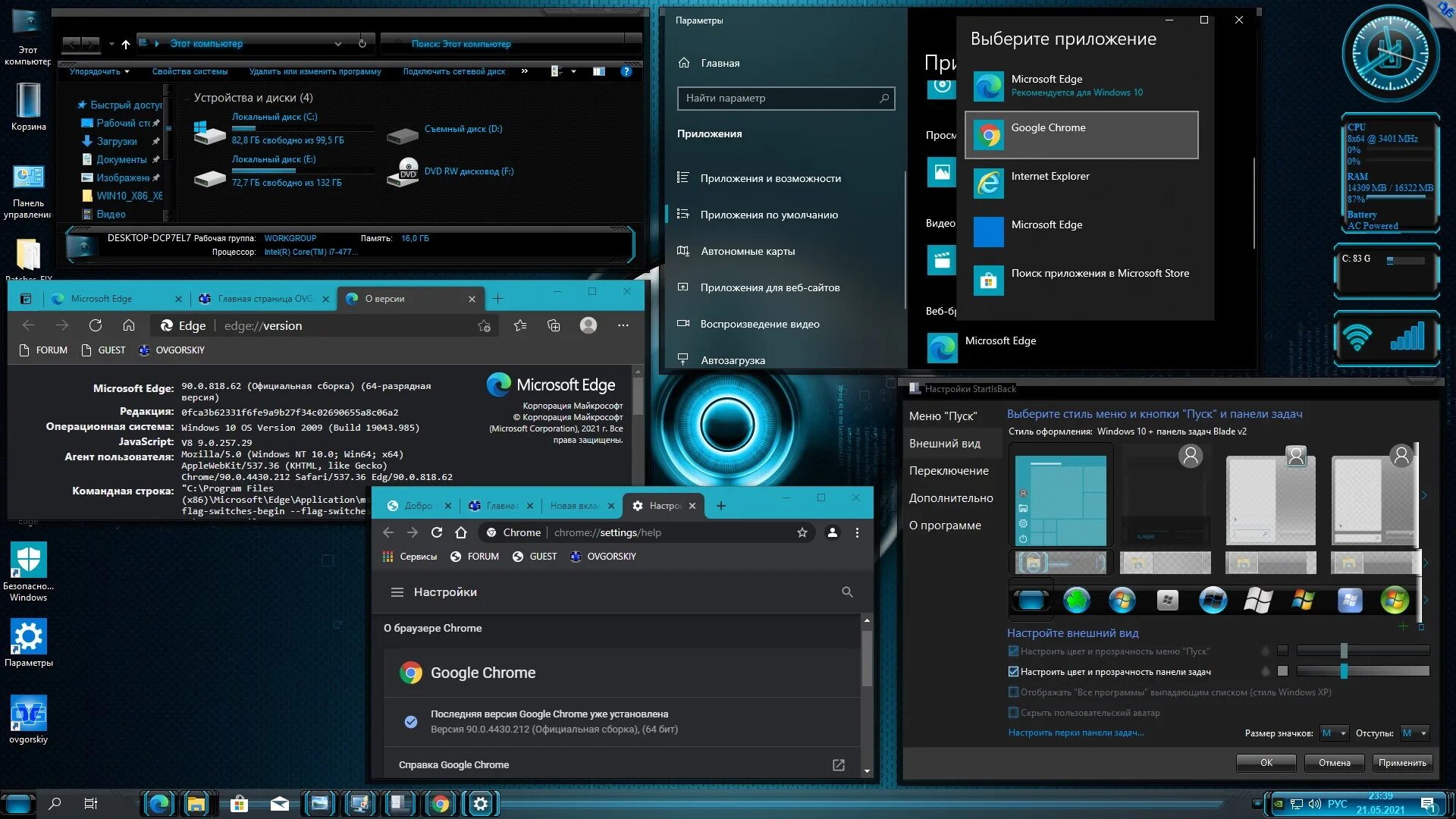Click the Edge home button icon
Viewport: 1456px width, 819px height.
click(129, 325)
